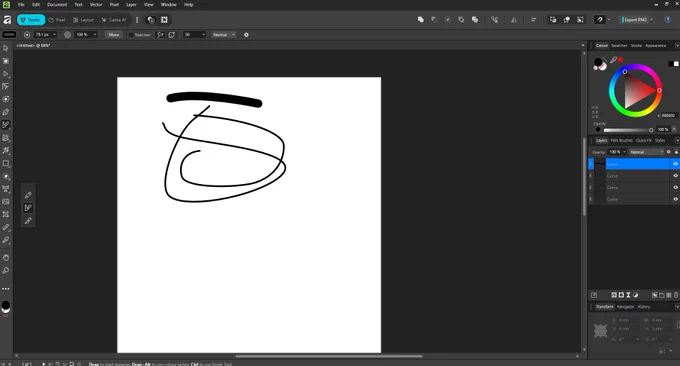Delete layer using trash icon
Image resolution: width=680 pixels, height=366 pixels.
pos(676,295)
